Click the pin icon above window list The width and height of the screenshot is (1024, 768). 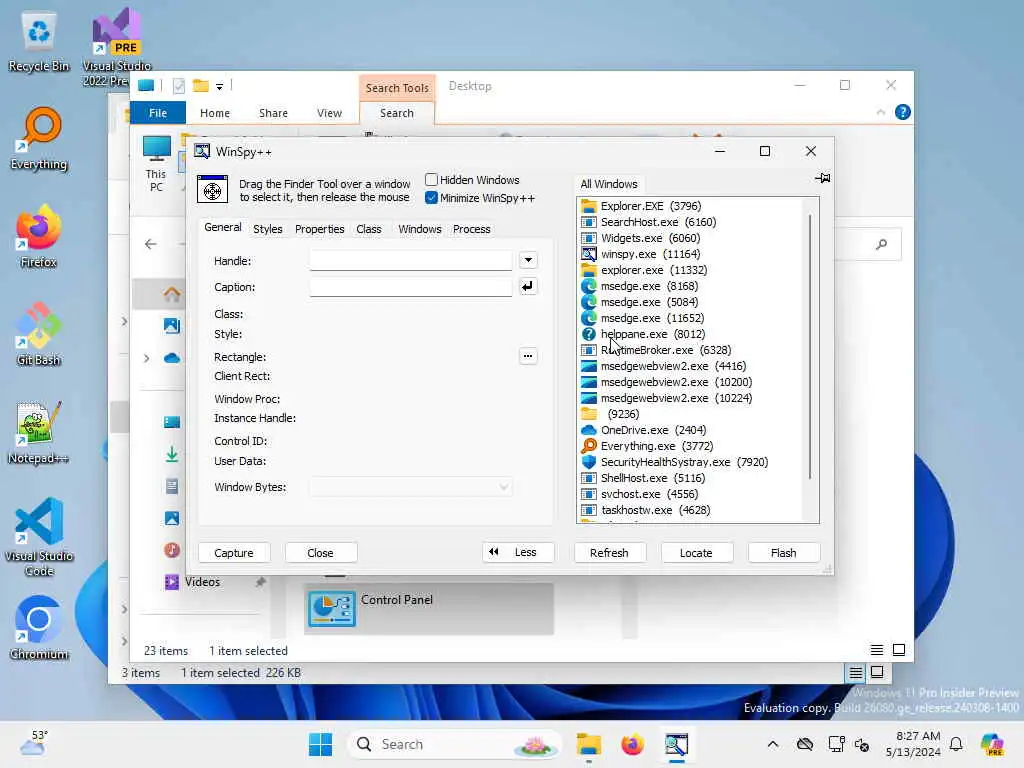click(x=822, y=178)
